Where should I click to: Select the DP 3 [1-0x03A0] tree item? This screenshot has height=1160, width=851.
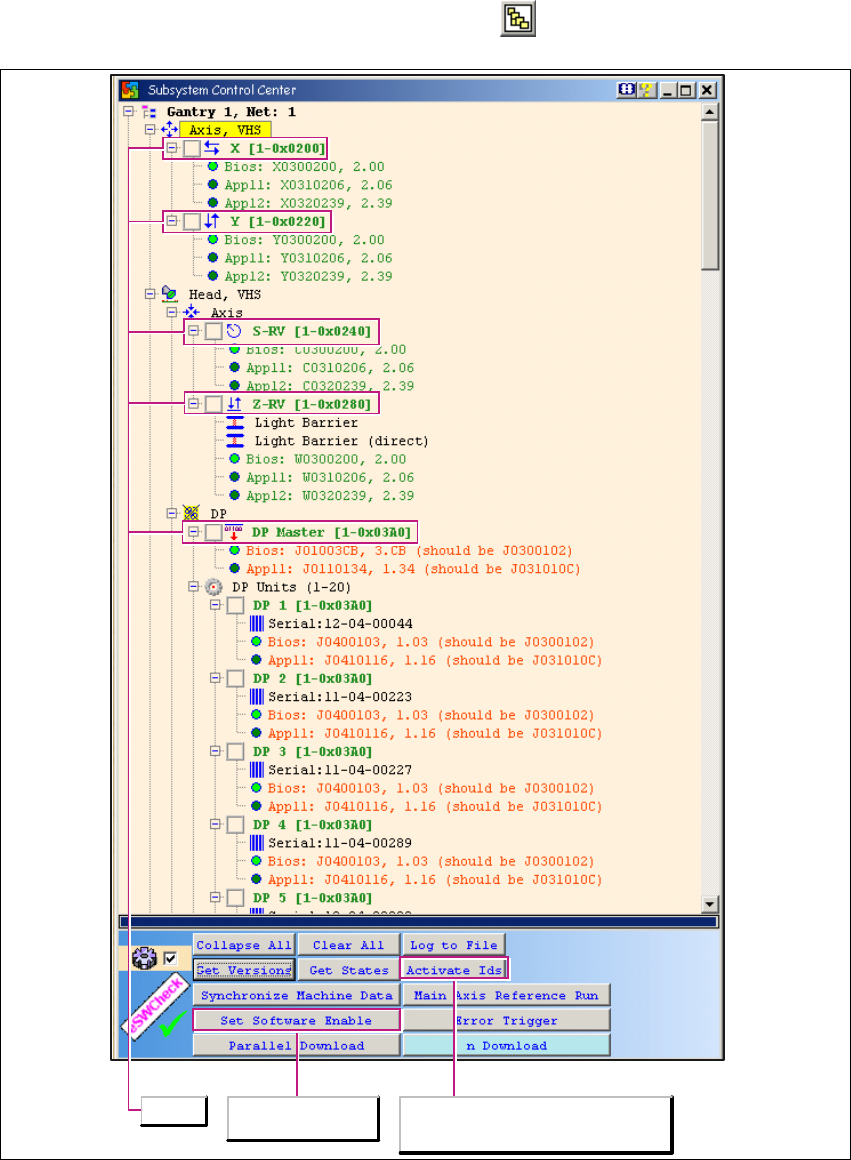tap(312, 751)
